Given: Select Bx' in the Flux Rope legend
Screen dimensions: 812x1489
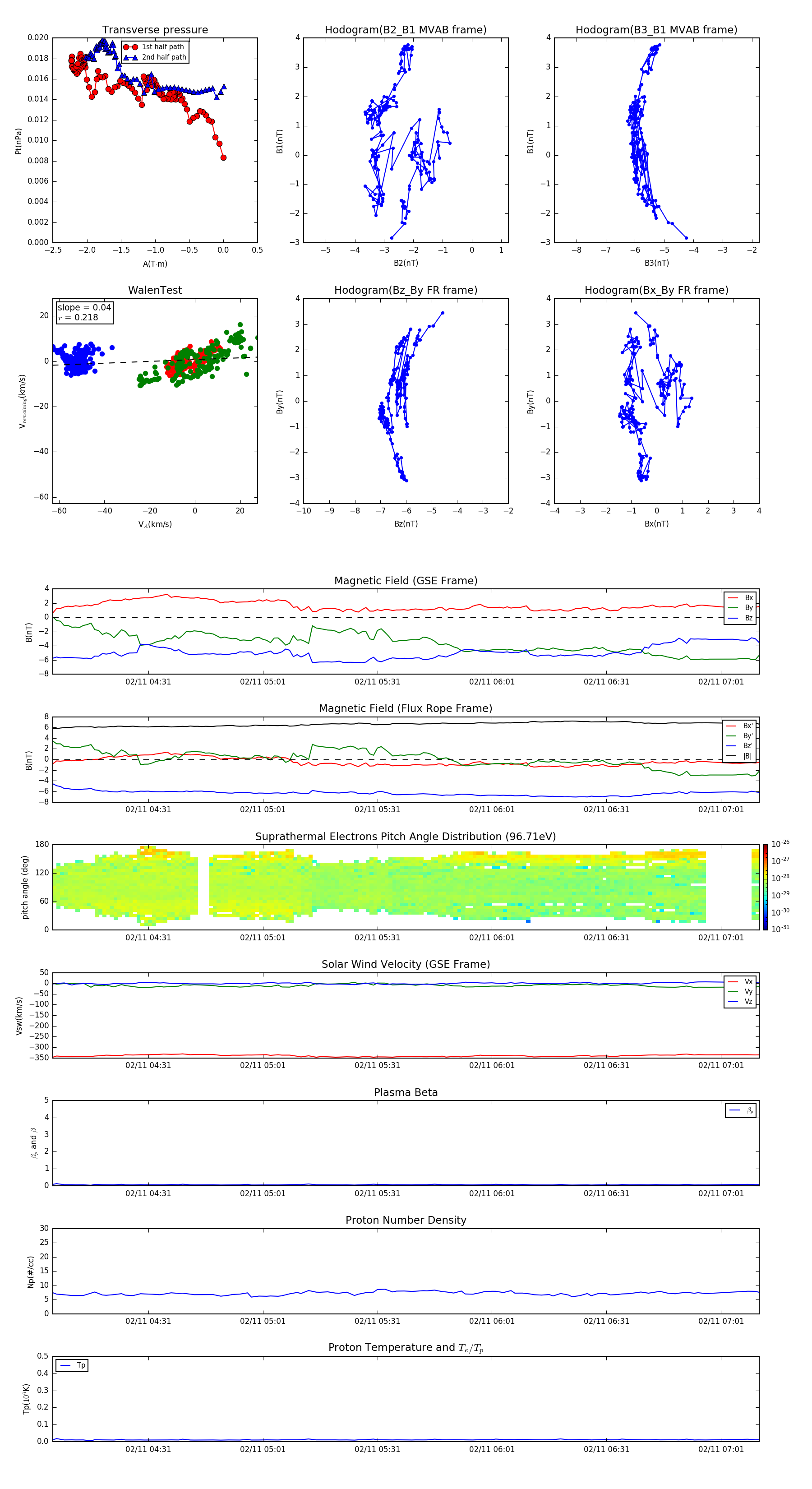Looking at the screenshot, I should 740,726.
